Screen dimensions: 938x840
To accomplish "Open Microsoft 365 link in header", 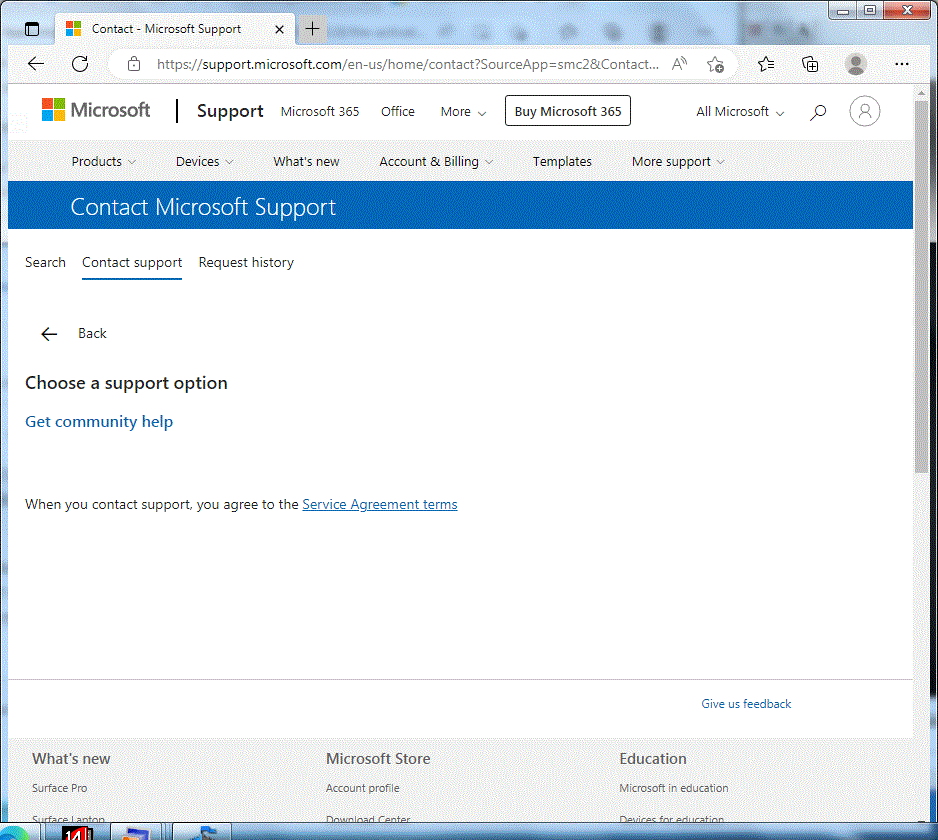I will [x=320, y=112].
